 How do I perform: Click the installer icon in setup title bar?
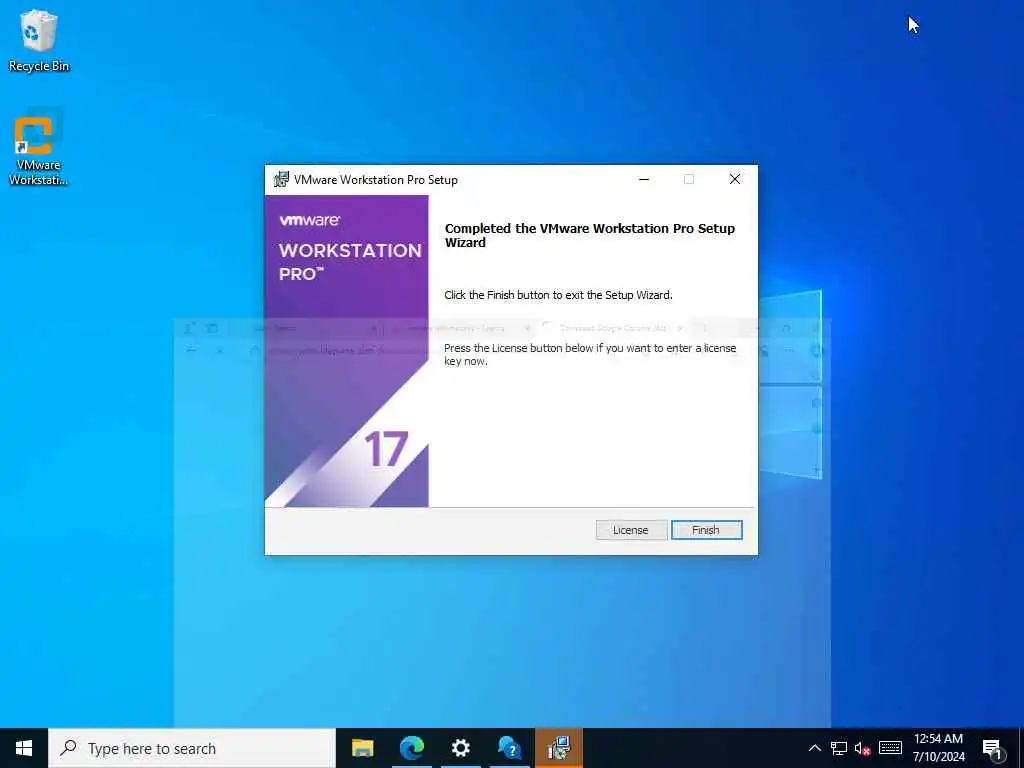(x=281, y=180)
